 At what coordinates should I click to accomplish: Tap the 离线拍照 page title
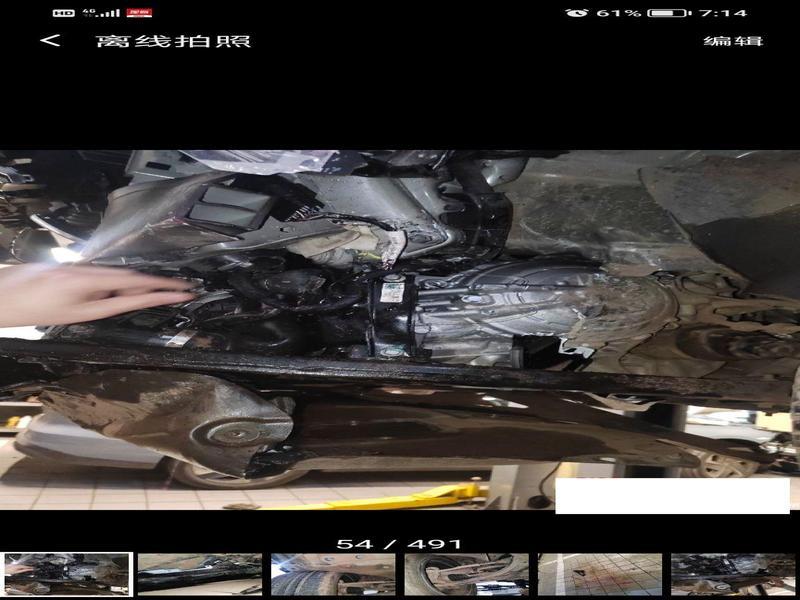(173, 41)
